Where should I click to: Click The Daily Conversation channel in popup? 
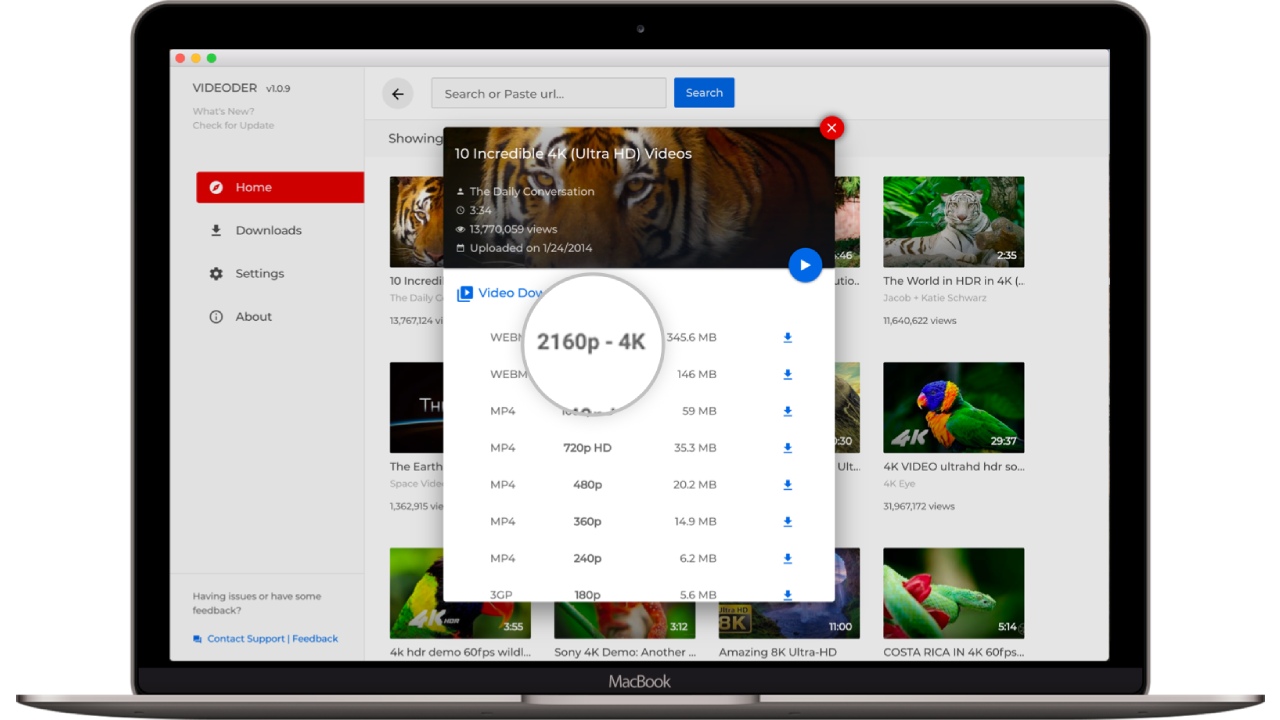tap(532, 191)
